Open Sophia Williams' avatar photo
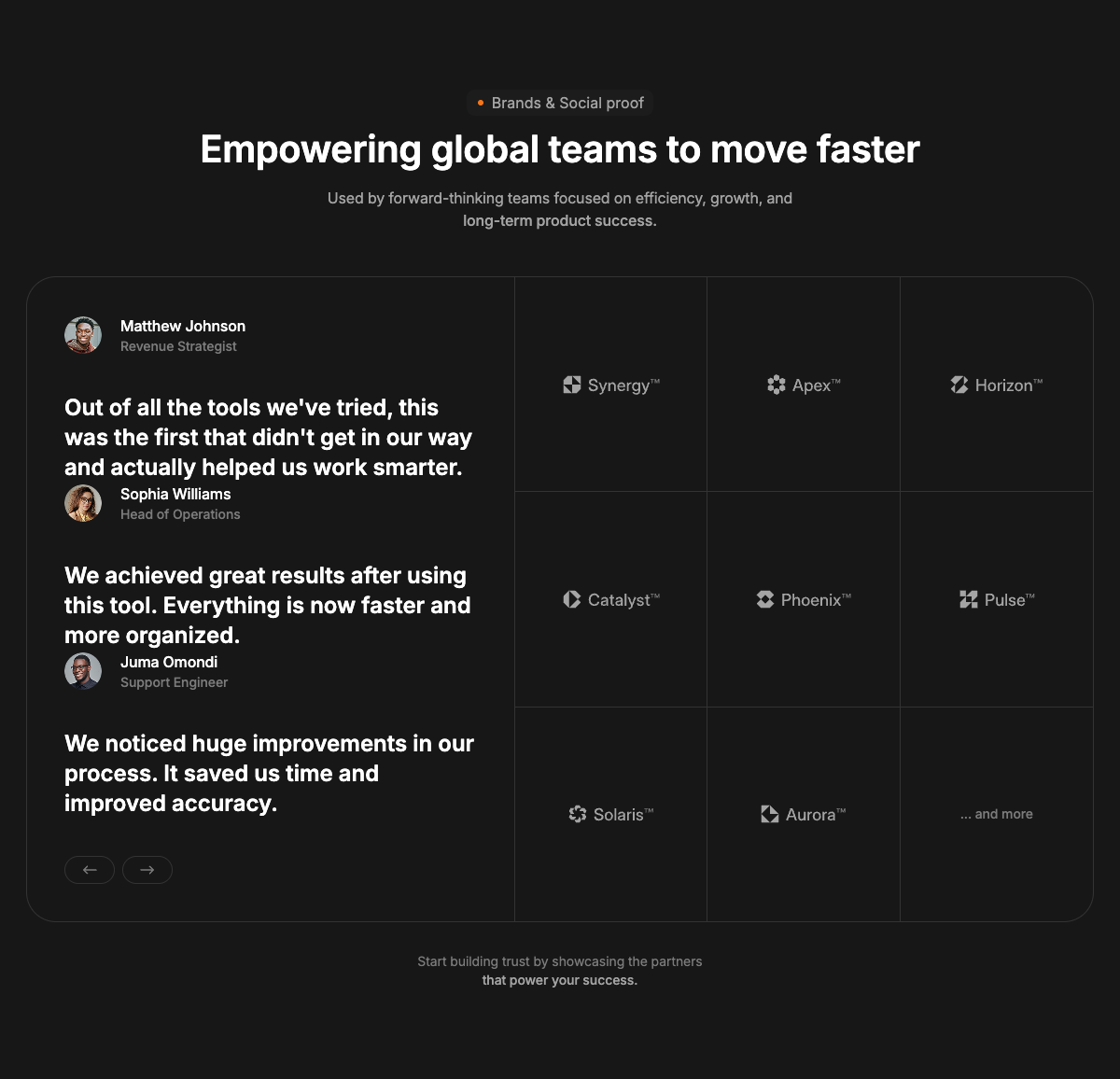This screenshot has width=1120, height=1079. 83,503
